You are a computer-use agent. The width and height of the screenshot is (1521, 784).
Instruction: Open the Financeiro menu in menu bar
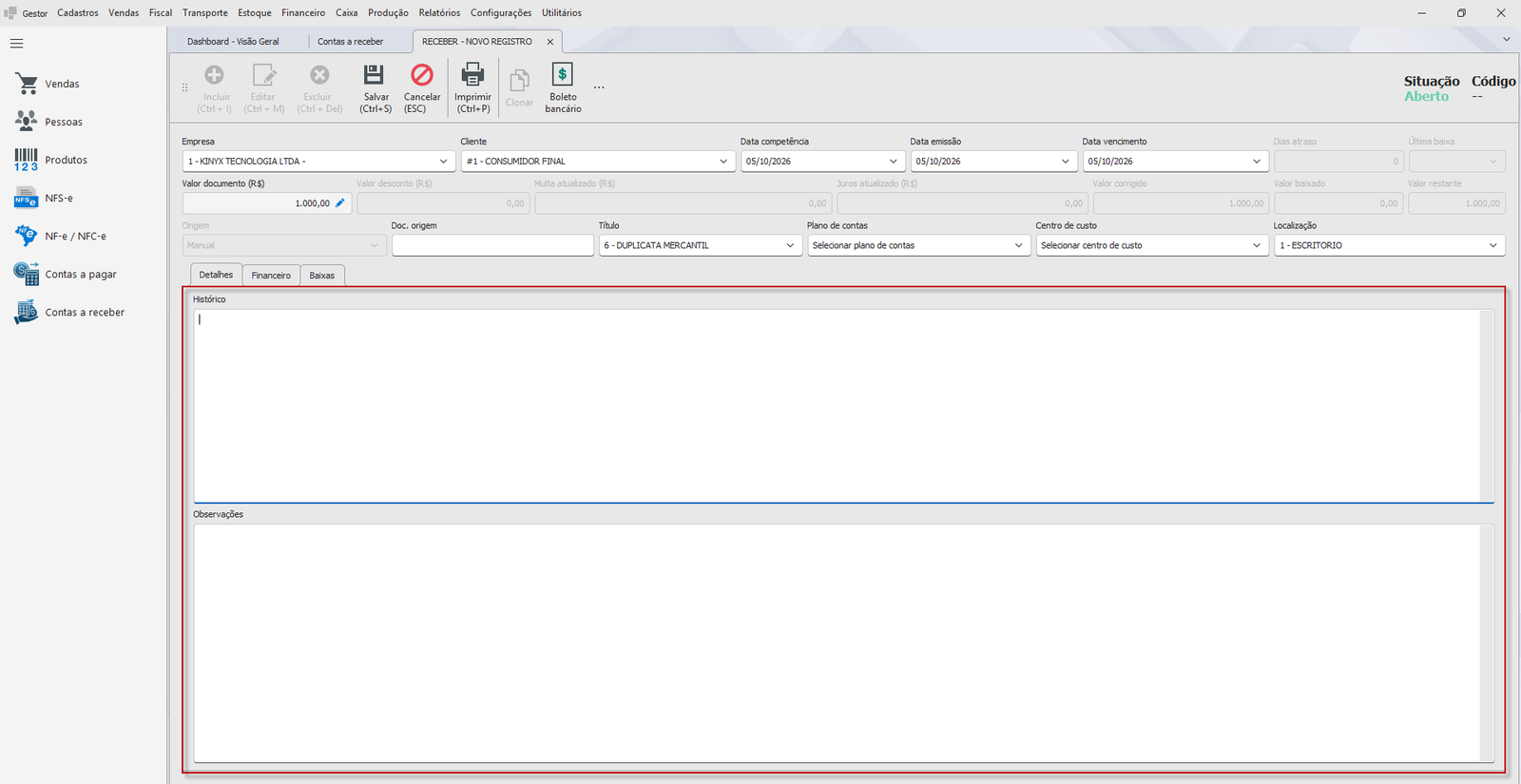(x=303, y=13)
